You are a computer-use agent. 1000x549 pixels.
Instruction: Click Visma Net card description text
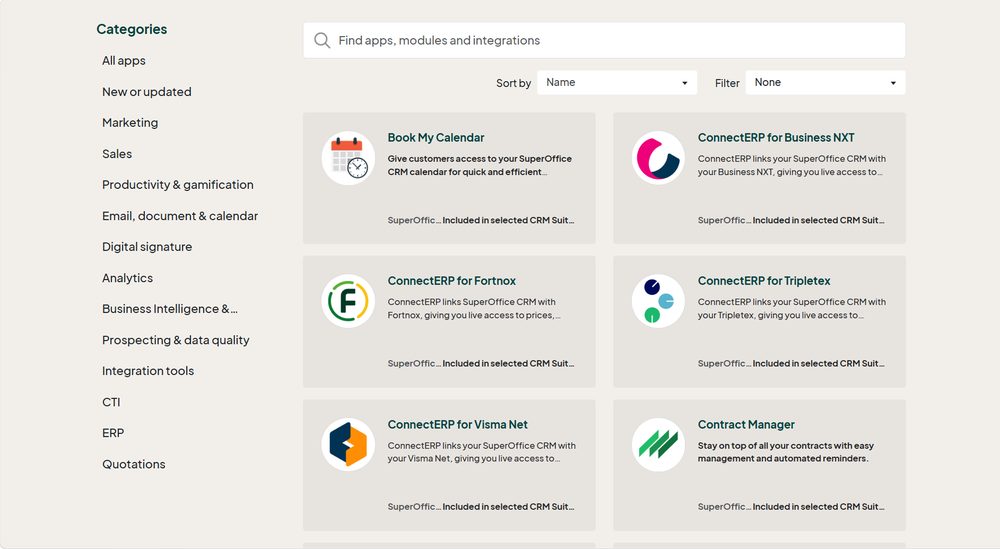tap(482, 452)
